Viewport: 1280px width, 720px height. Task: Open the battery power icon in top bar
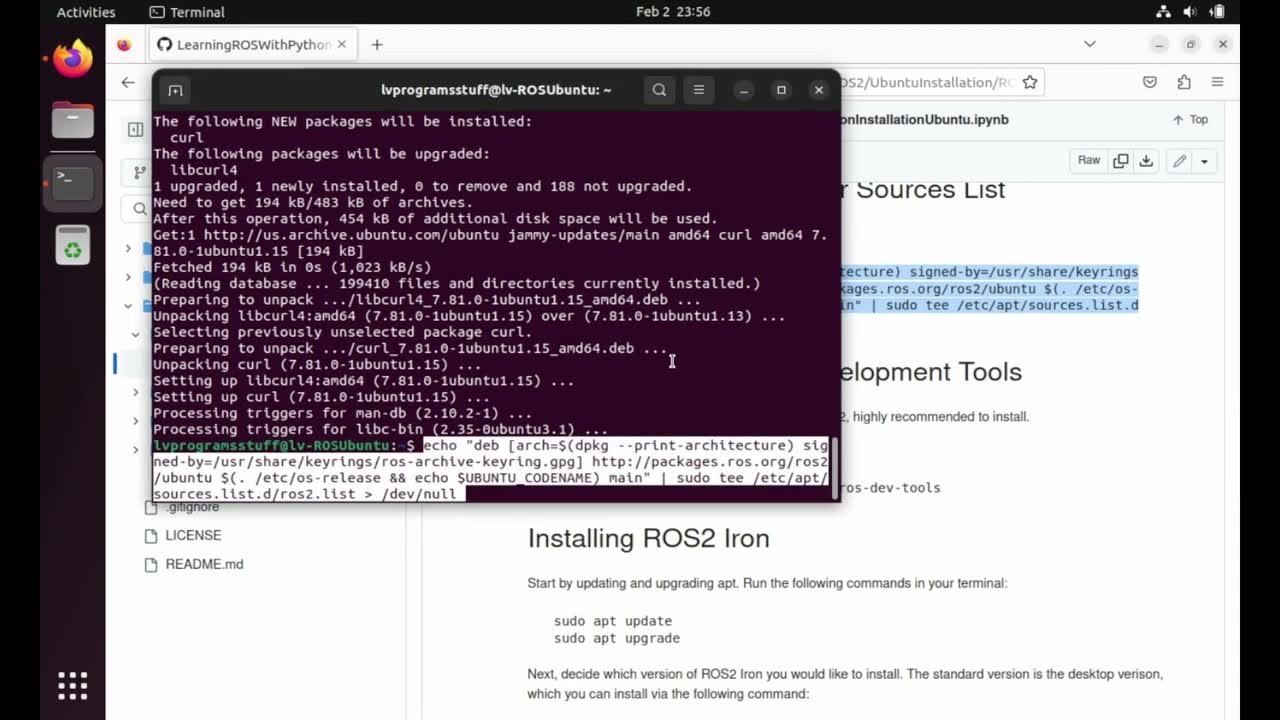click(x=1217, y=12)
